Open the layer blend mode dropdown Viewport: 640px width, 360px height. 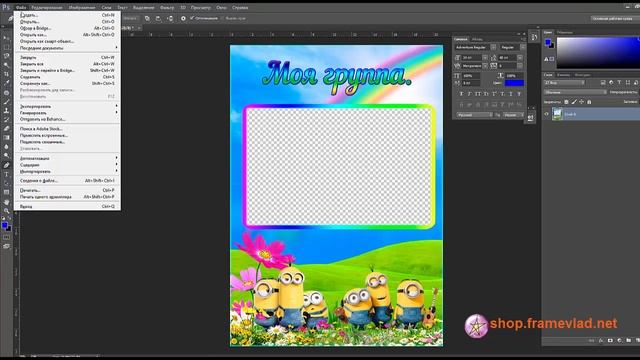tap(575, 92)
